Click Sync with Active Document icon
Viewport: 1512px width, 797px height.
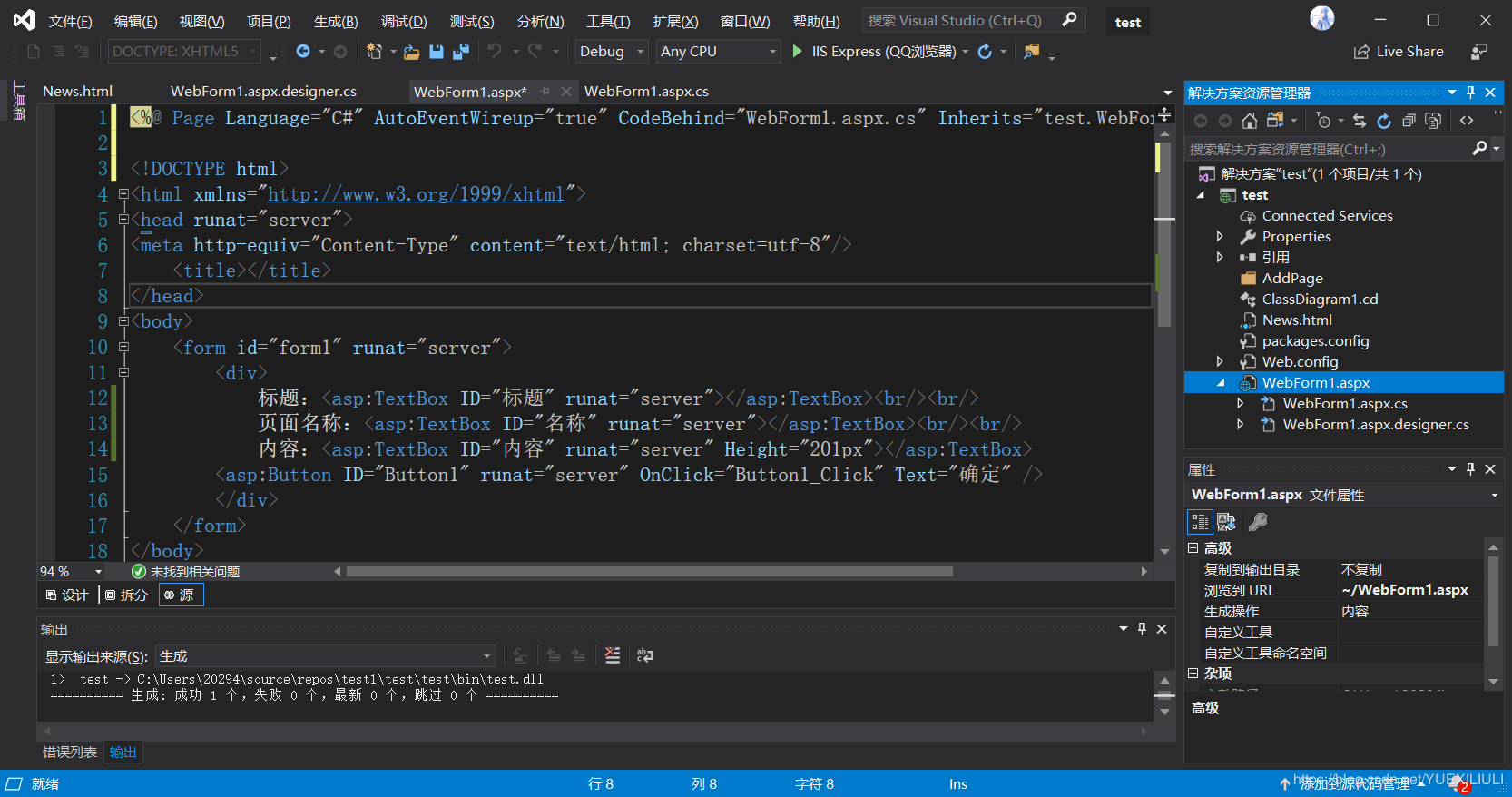coord(1359,121)
